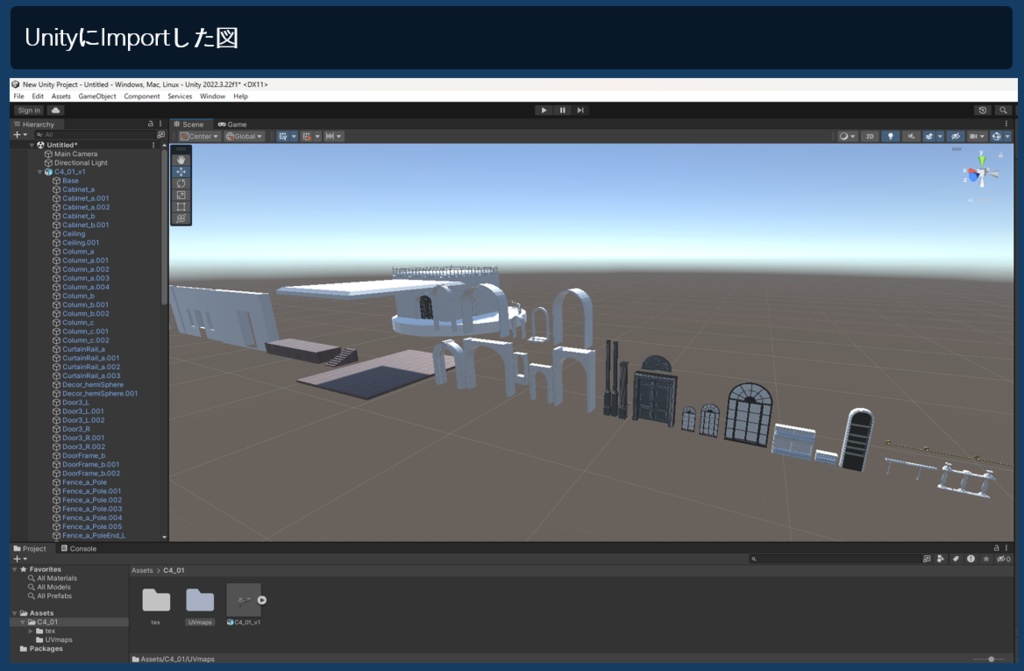Toggle scene lighting button

pos(890,136)
